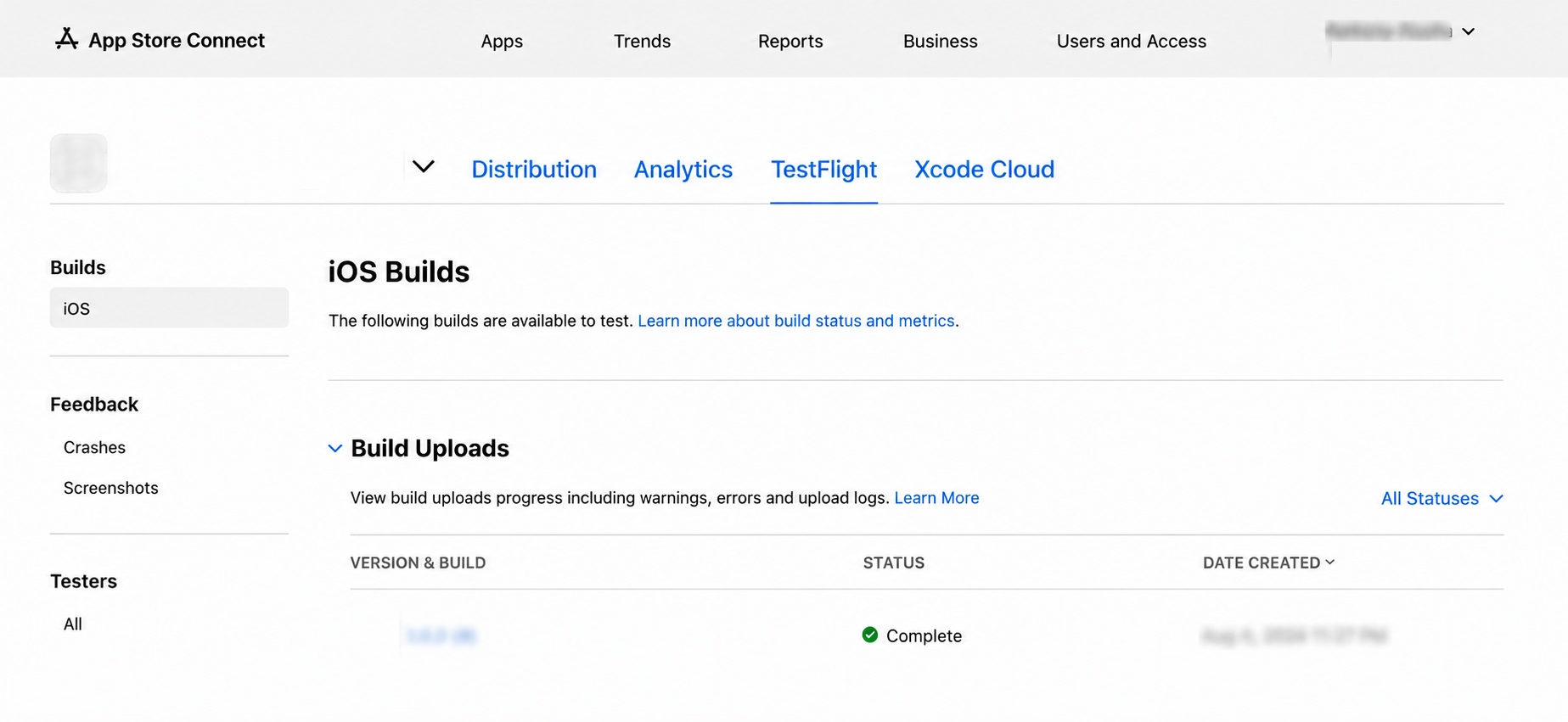Open Screenshots feedback
This screenshot has width=1568, height=722.
tap(110, 488)
